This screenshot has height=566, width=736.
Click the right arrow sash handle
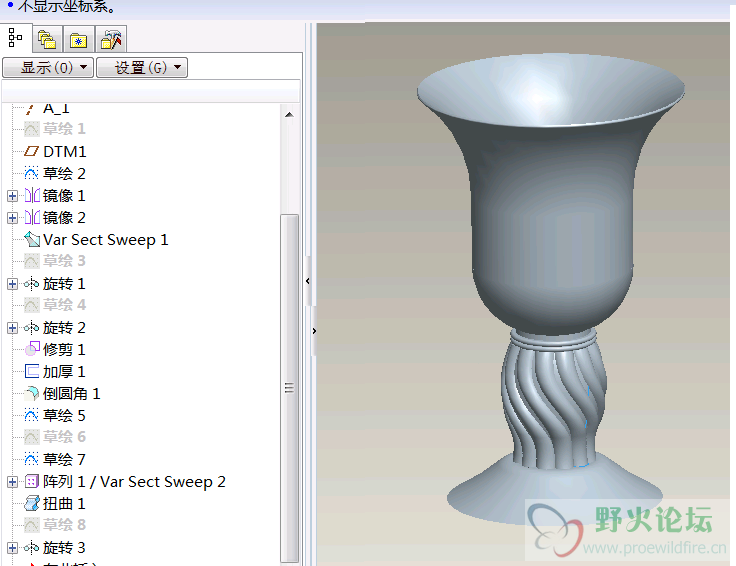[314, 331]
